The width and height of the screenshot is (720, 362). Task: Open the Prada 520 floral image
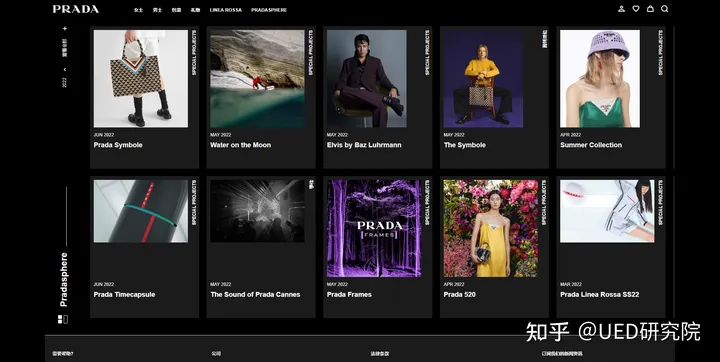490,228
